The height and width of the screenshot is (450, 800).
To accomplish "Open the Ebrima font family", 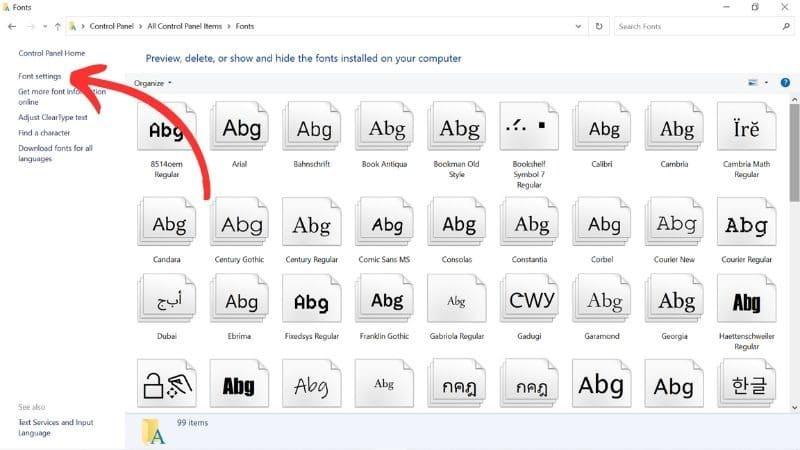I will [x=239, y=299].
